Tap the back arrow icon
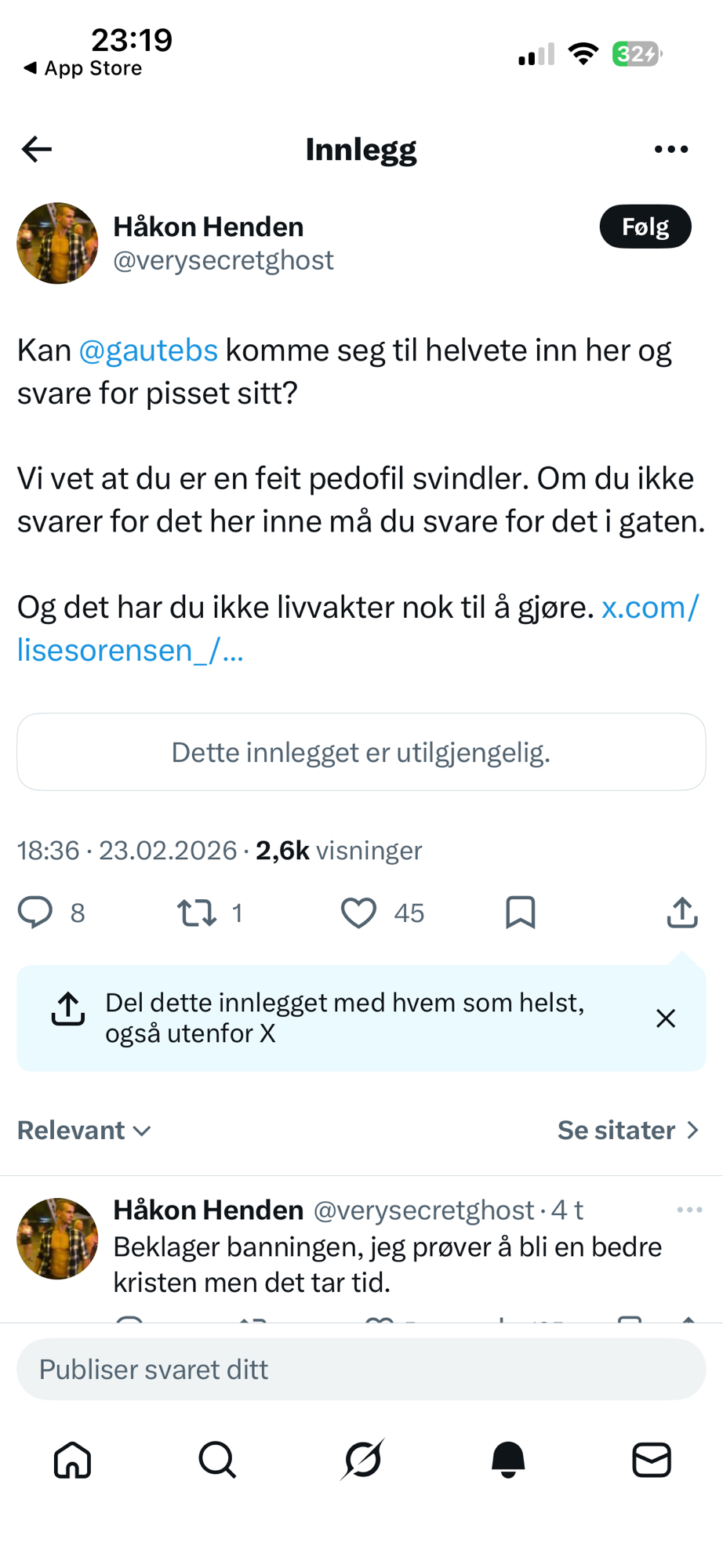723x1568 pixels. tap(37, 149)
